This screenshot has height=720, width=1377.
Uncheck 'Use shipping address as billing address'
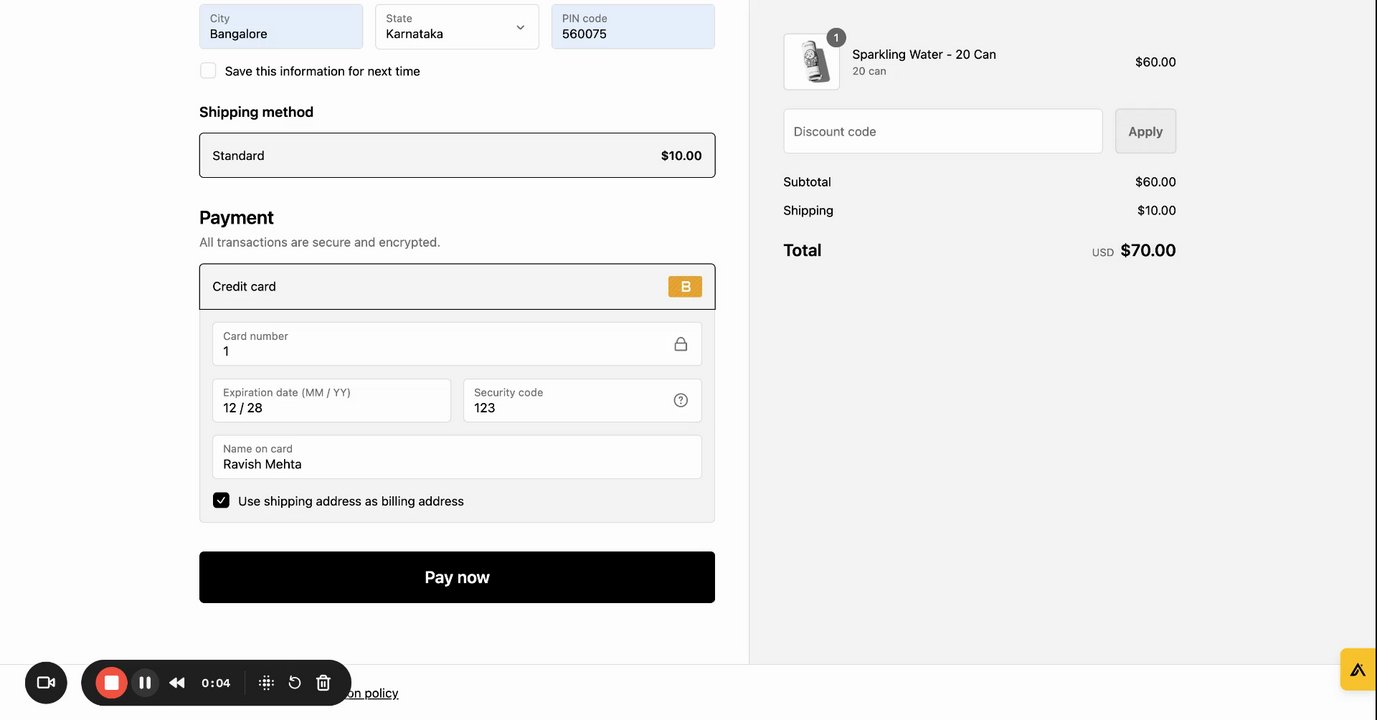[221, 501]
